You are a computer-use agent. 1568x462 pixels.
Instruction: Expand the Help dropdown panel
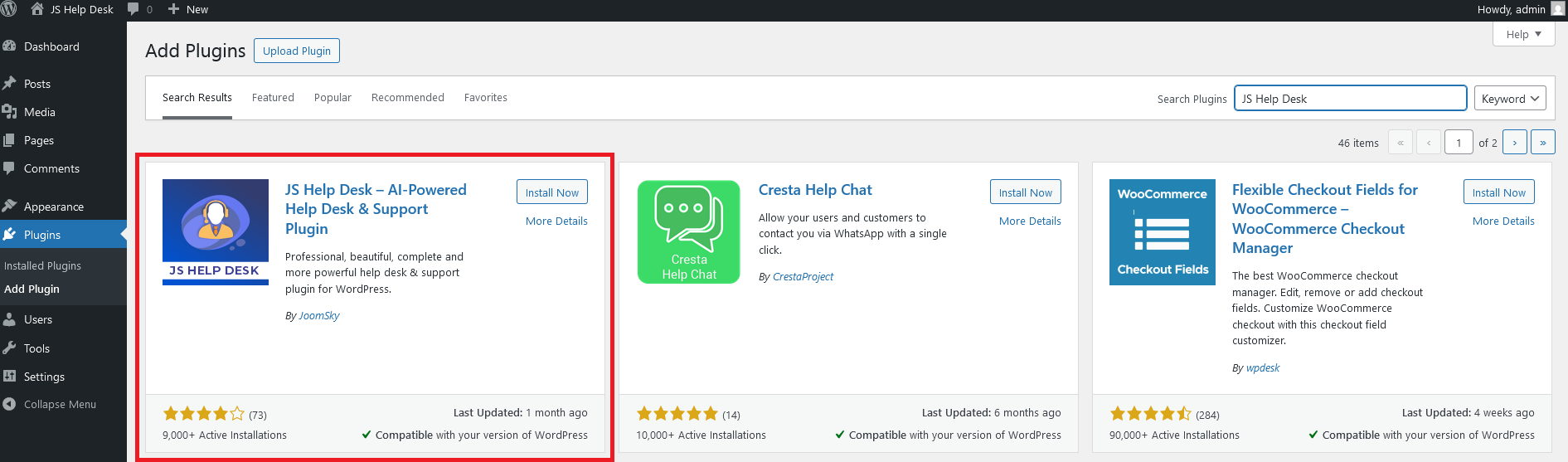pos(1523,35)
